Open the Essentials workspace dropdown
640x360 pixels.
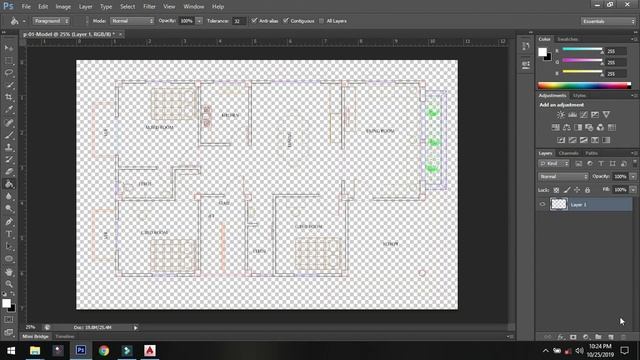pos(608,21)
